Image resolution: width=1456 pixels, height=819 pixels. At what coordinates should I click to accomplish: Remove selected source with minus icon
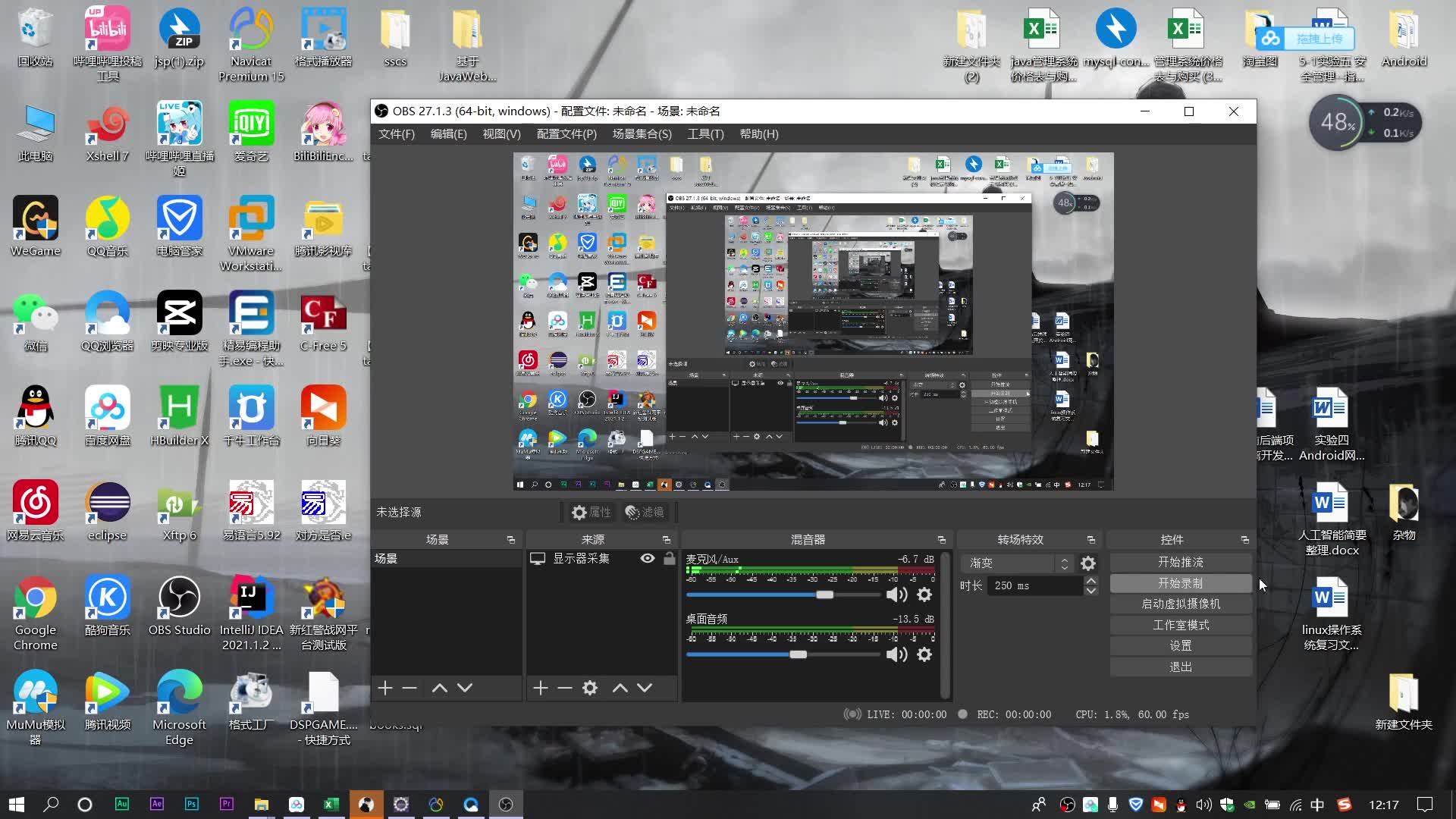pyautogui.click(x=565, y=688)
